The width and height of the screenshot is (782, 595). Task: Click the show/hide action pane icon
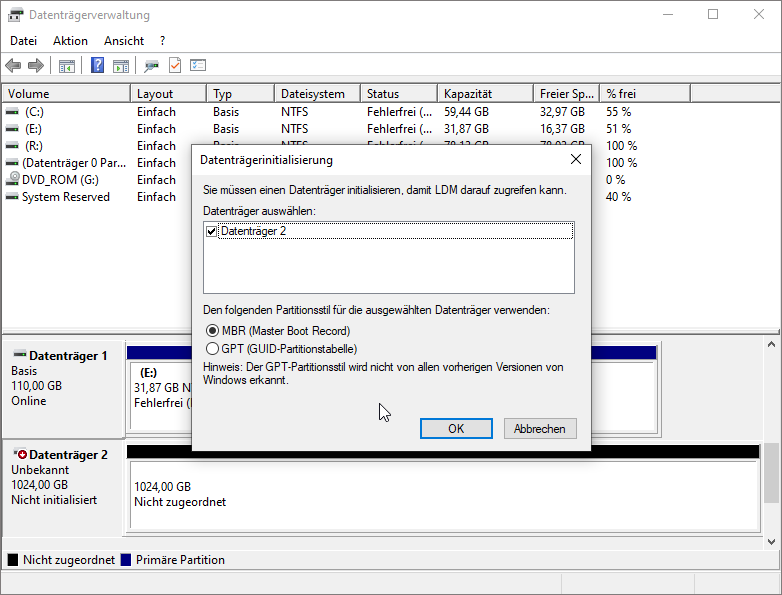121,66
